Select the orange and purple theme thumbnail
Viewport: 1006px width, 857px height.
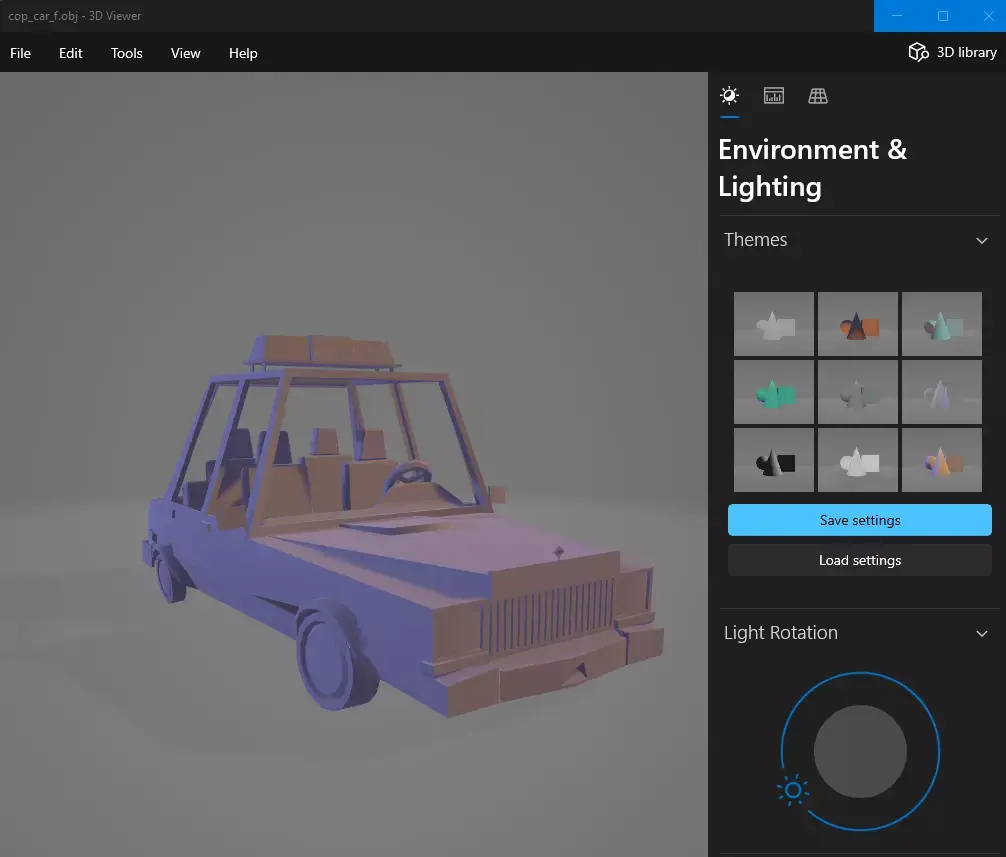click(942, 460)
